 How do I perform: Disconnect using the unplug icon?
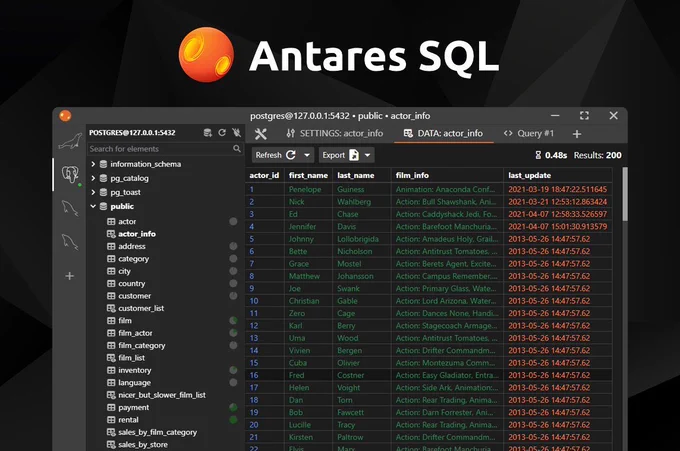[236, 133]
